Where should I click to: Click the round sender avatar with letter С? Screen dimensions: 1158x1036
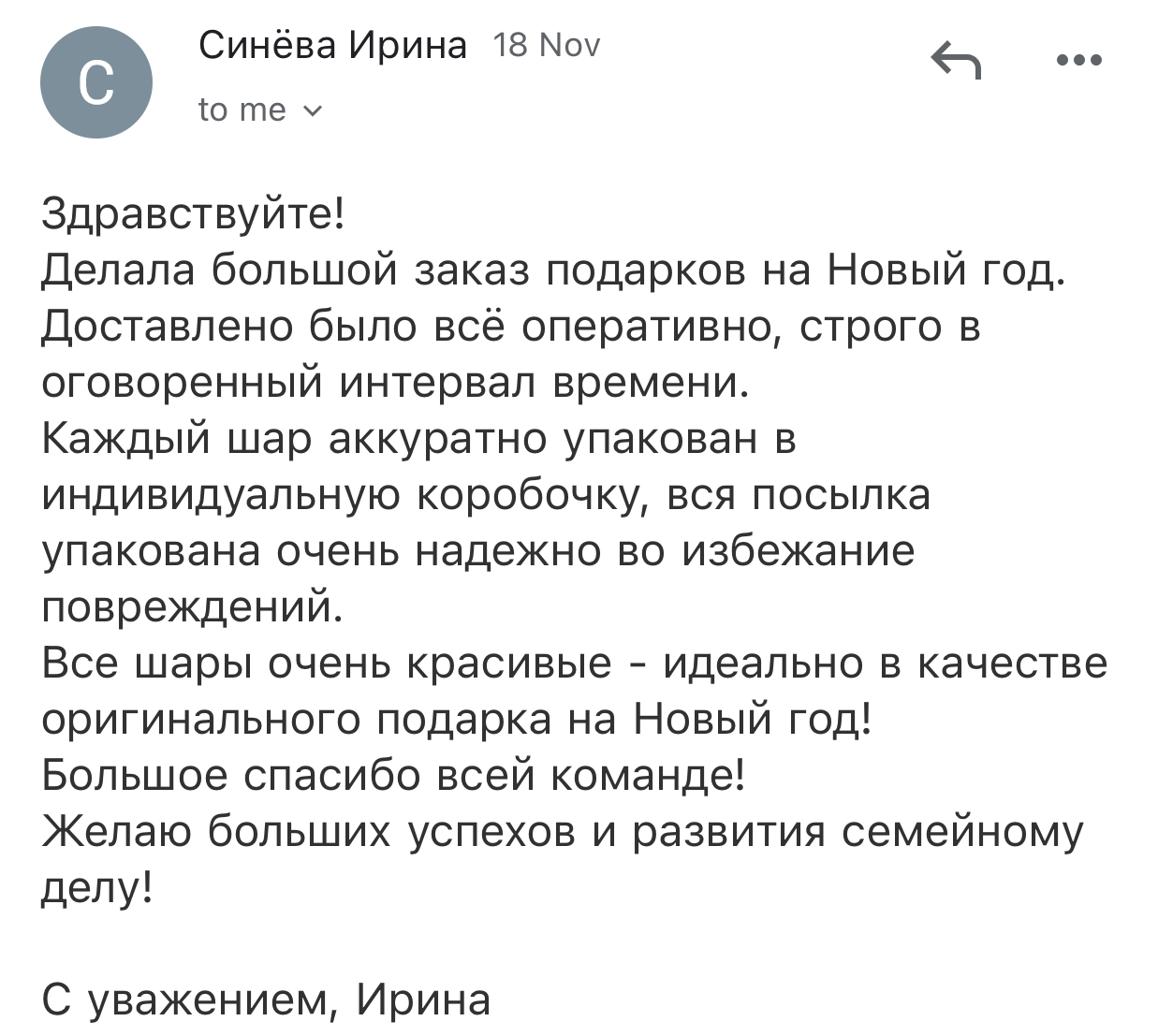click(x=95, y=82)
